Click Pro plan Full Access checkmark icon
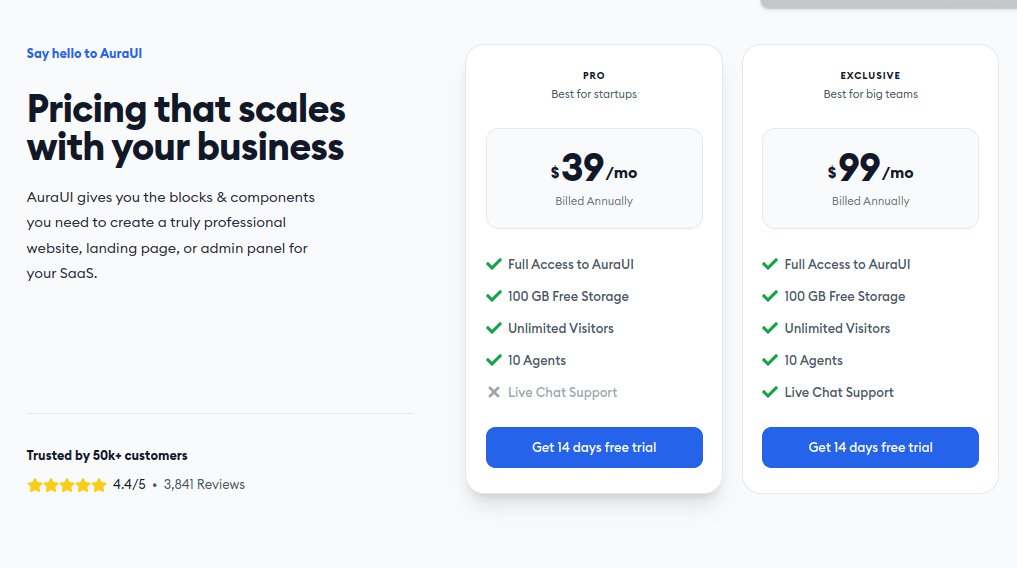 [x=494, y=264]
